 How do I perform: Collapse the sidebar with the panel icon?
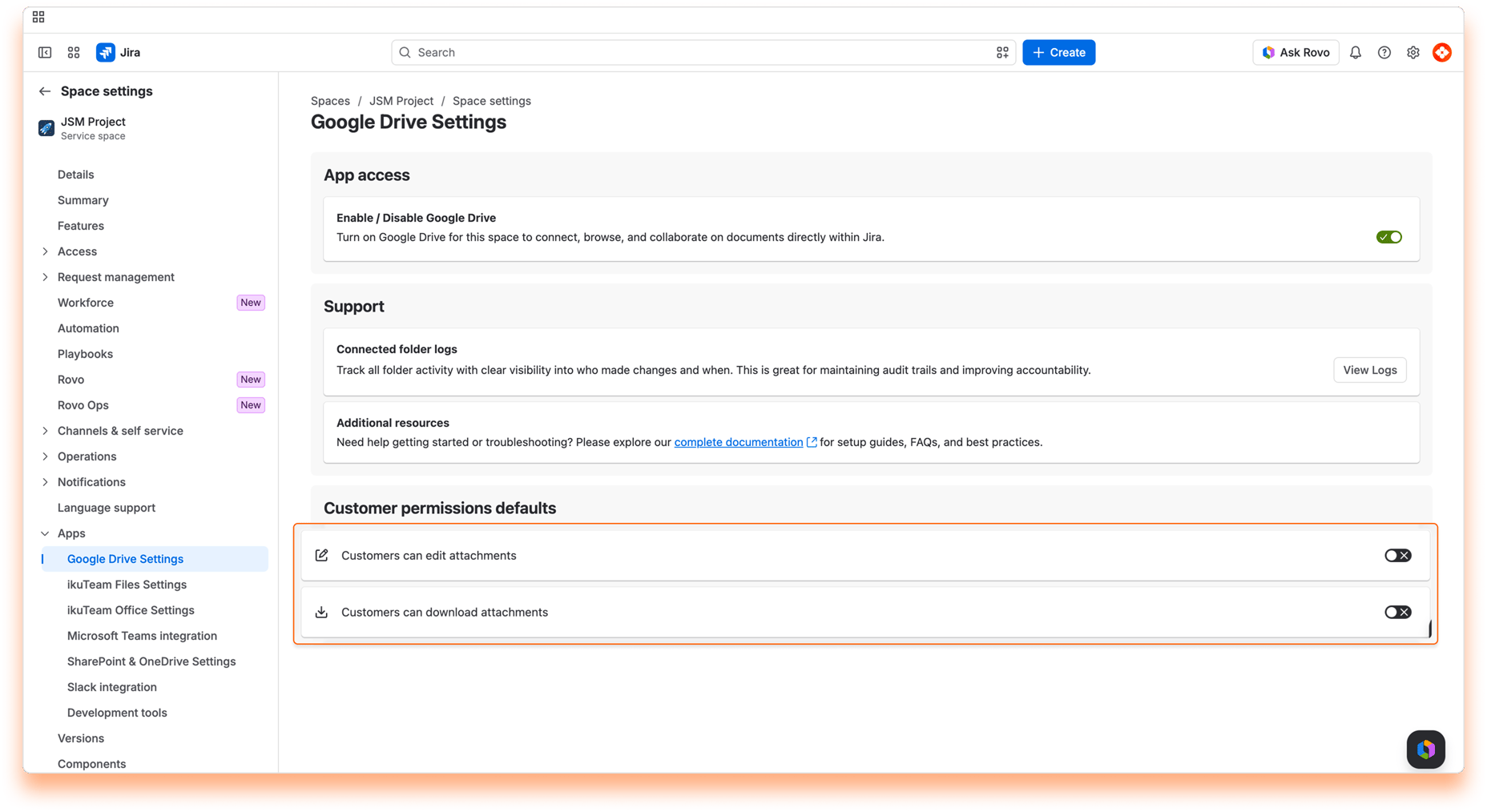click(x=45, y=52)
